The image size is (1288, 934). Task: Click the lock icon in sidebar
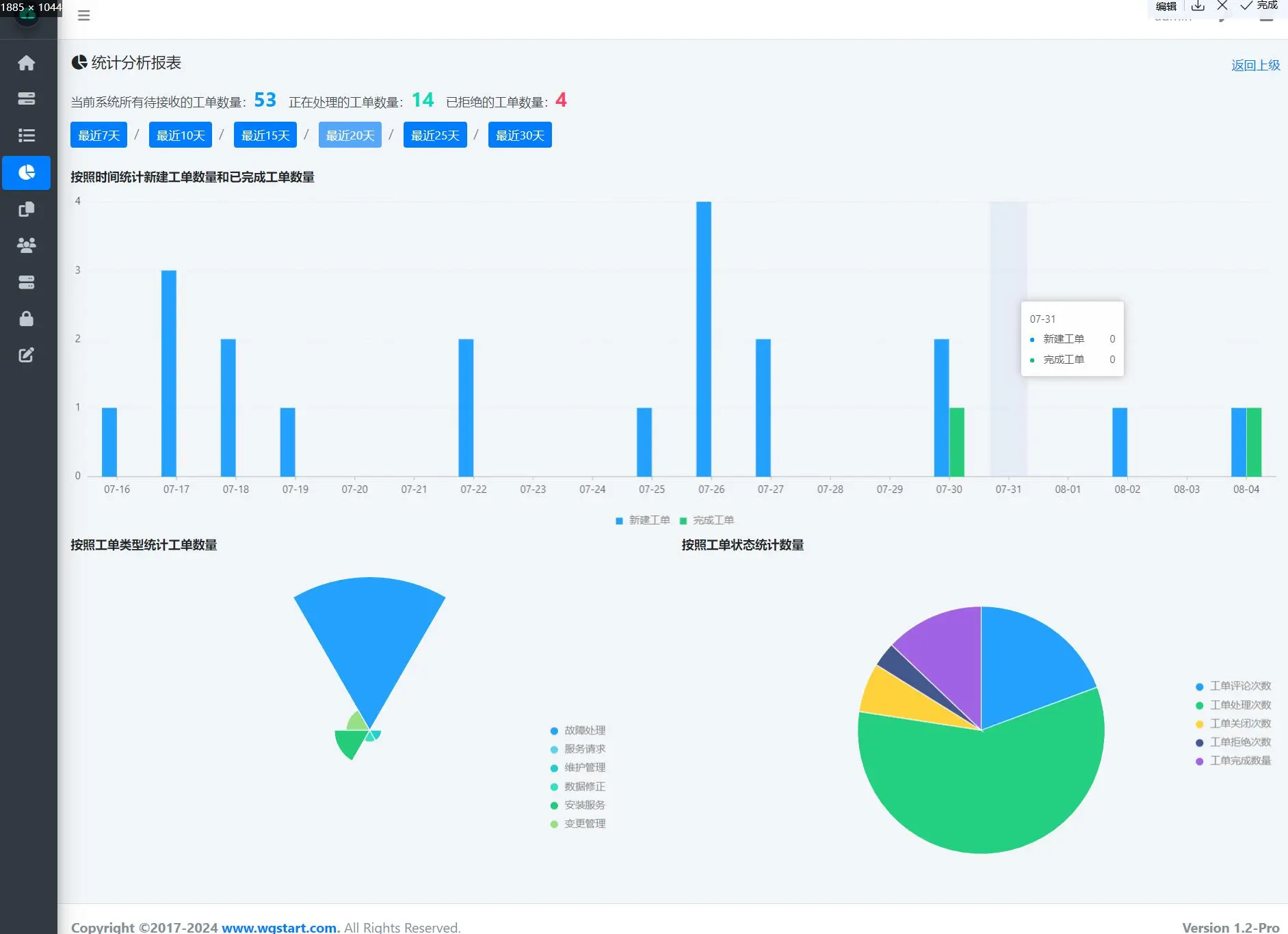tap(26, 319)
